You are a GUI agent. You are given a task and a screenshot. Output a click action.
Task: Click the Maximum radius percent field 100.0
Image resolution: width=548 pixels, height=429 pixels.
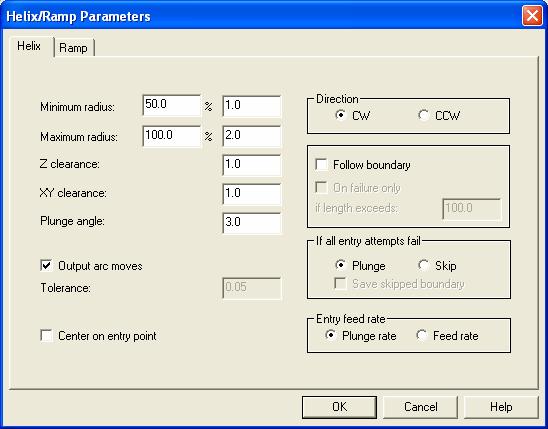point(172,136)
